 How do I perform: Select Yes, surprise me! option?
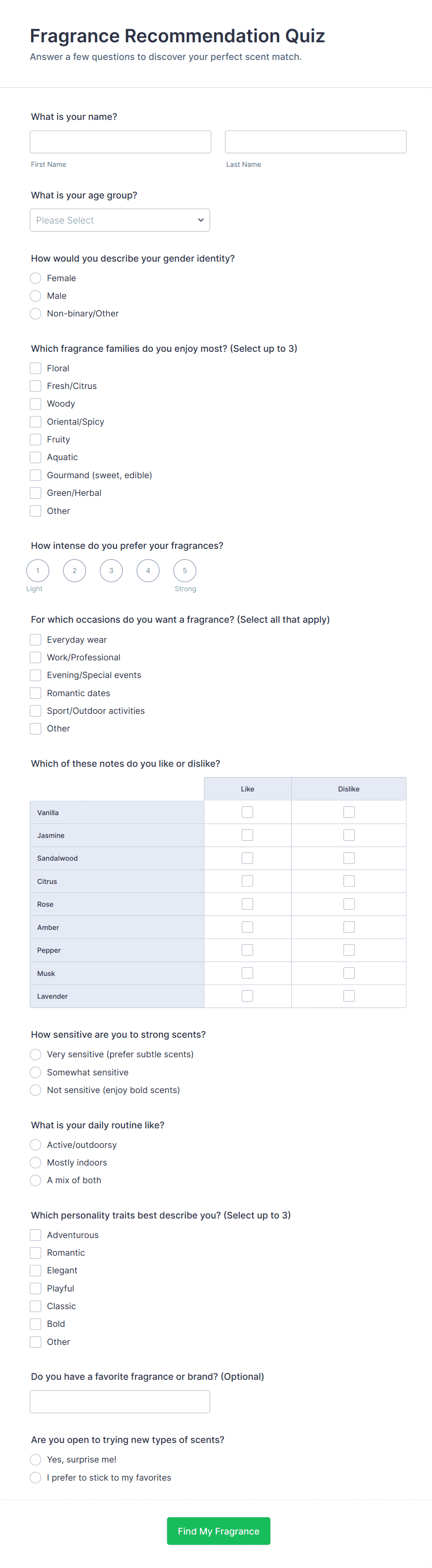click(36, 1460)
